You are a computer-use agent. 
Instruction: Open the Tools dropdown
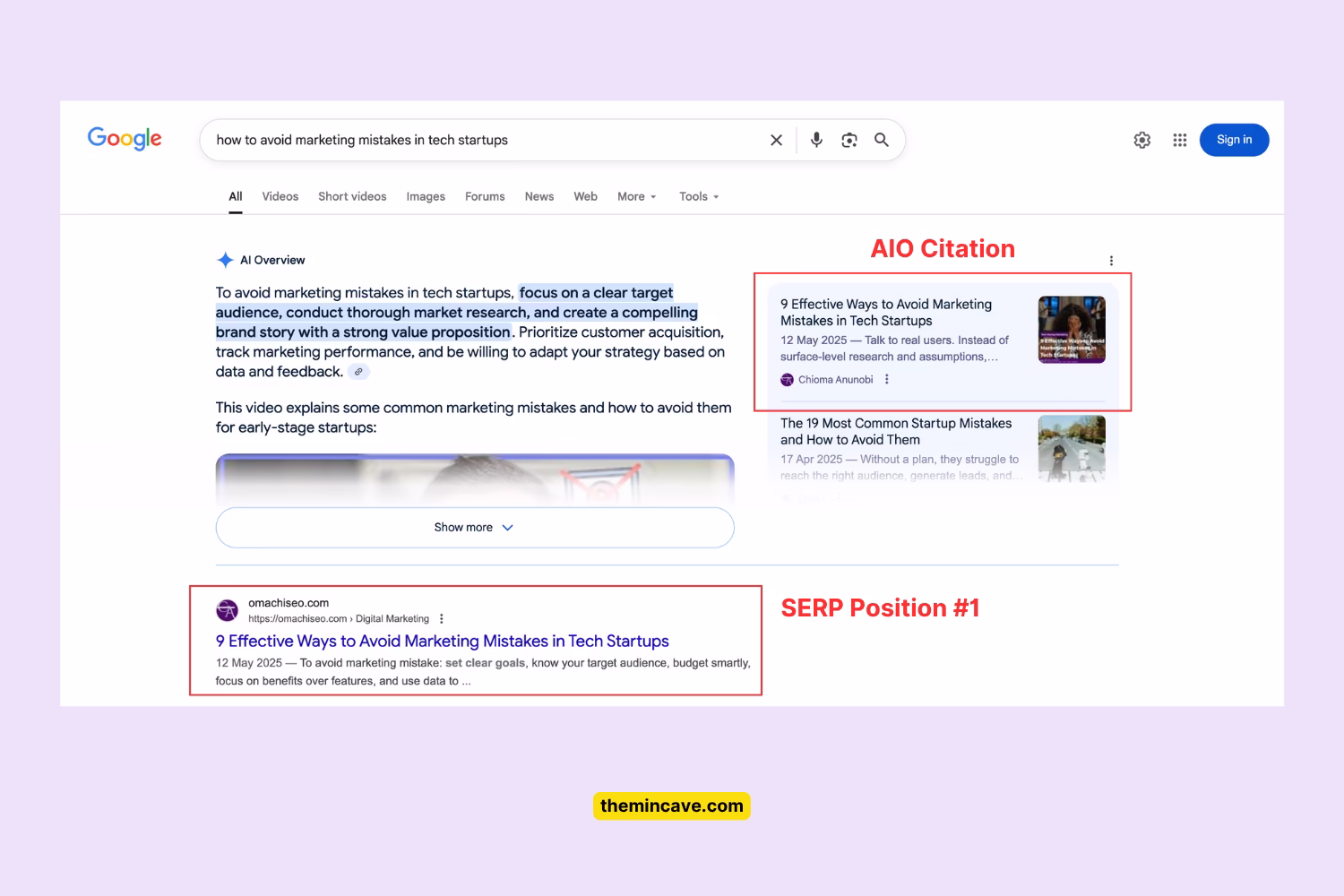pos(699,196)
